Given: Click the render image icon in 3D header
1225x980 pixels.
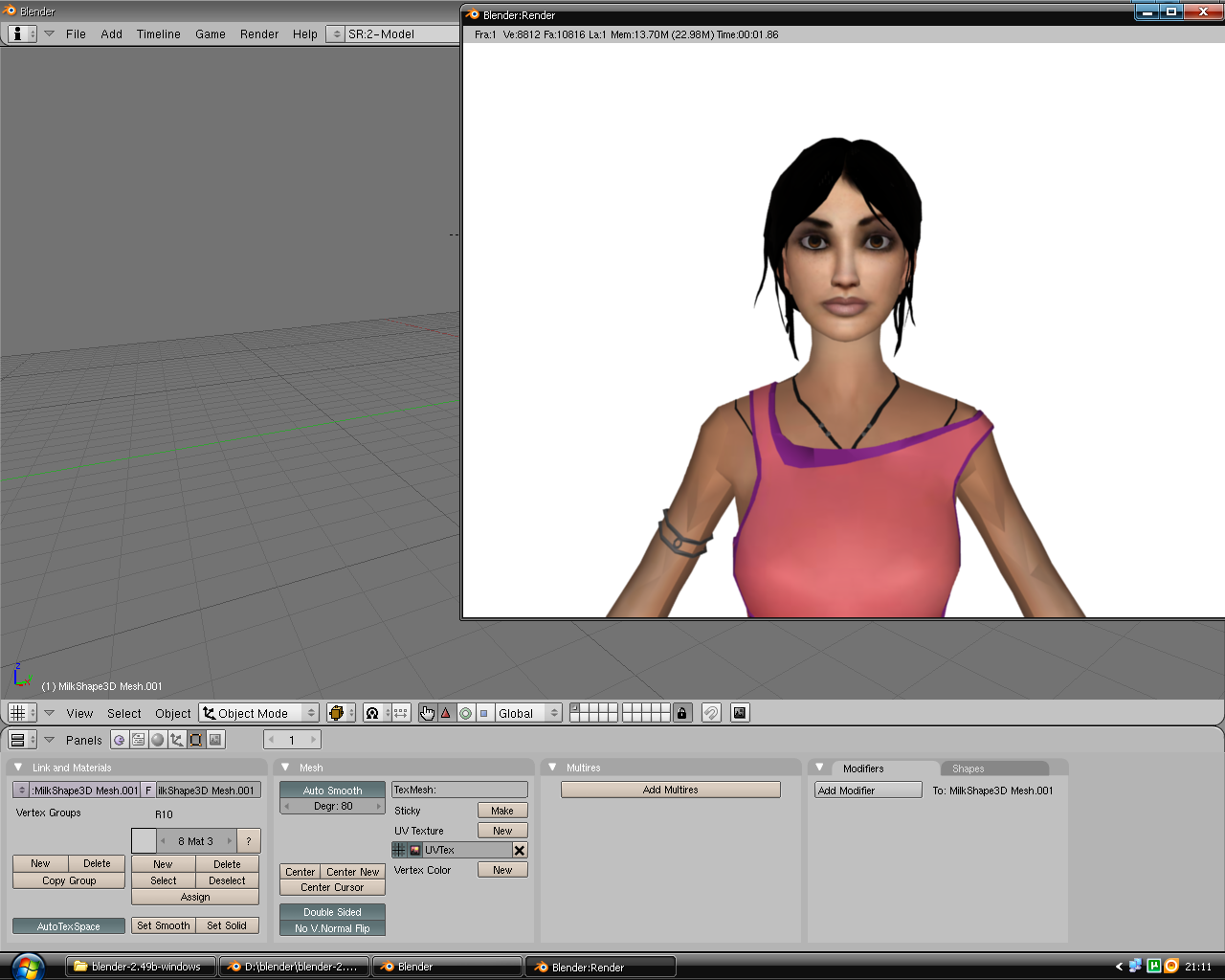Looking at the screenshot, I should (740, 713).
